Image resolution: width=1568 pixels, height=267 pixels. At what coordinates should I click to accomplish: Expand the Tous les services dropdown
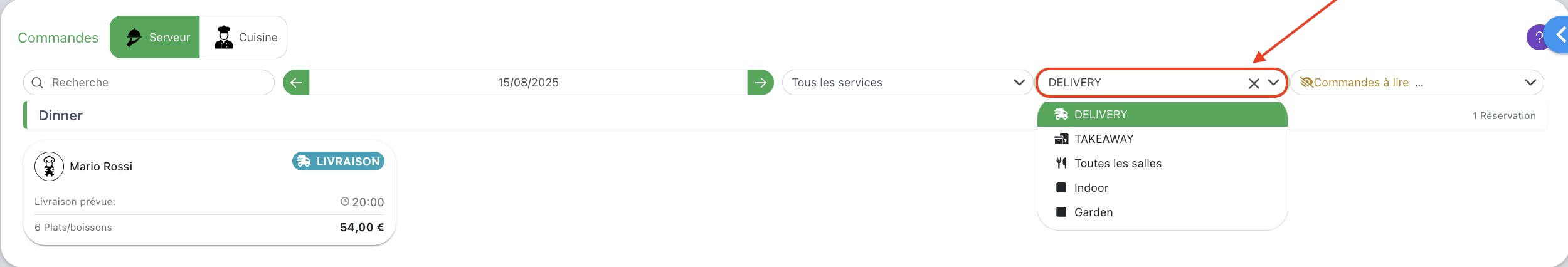pos(907,83)
